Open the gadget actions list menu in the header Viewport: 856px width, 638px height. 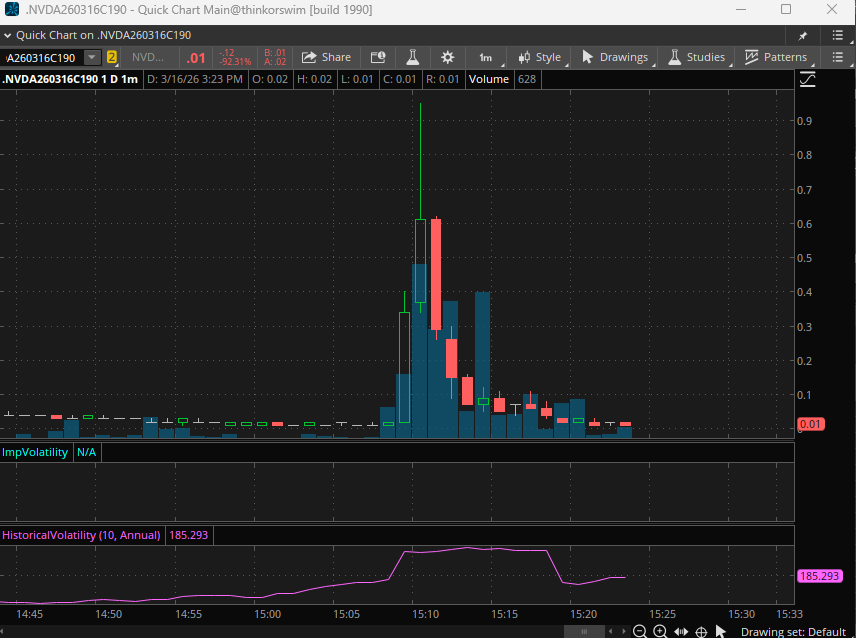838,35
